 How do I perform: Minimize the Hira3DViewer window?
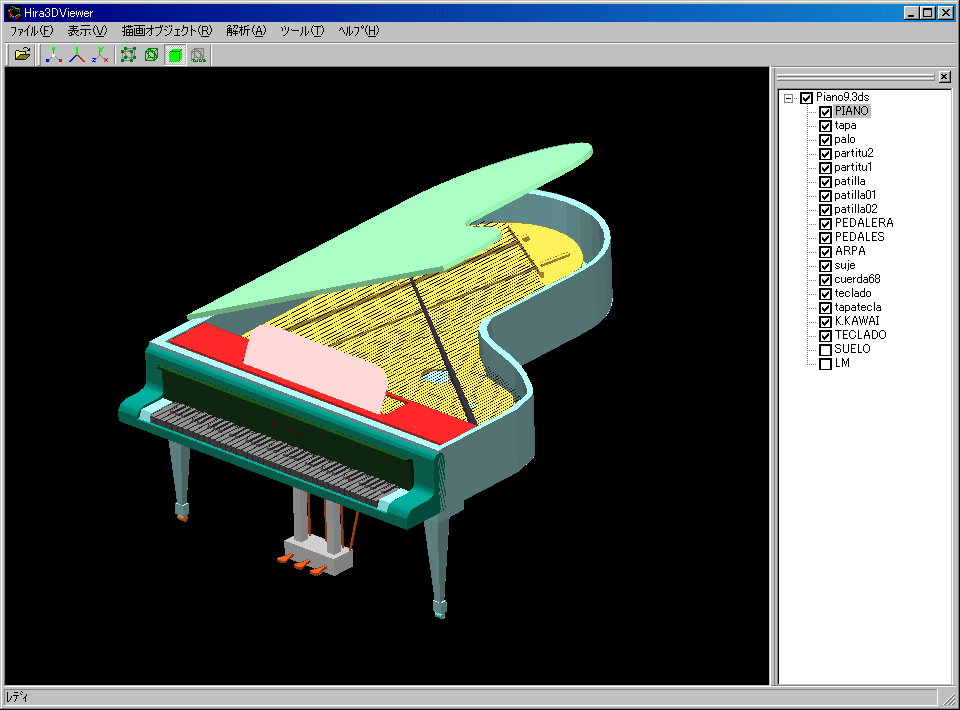pos(911,12)
